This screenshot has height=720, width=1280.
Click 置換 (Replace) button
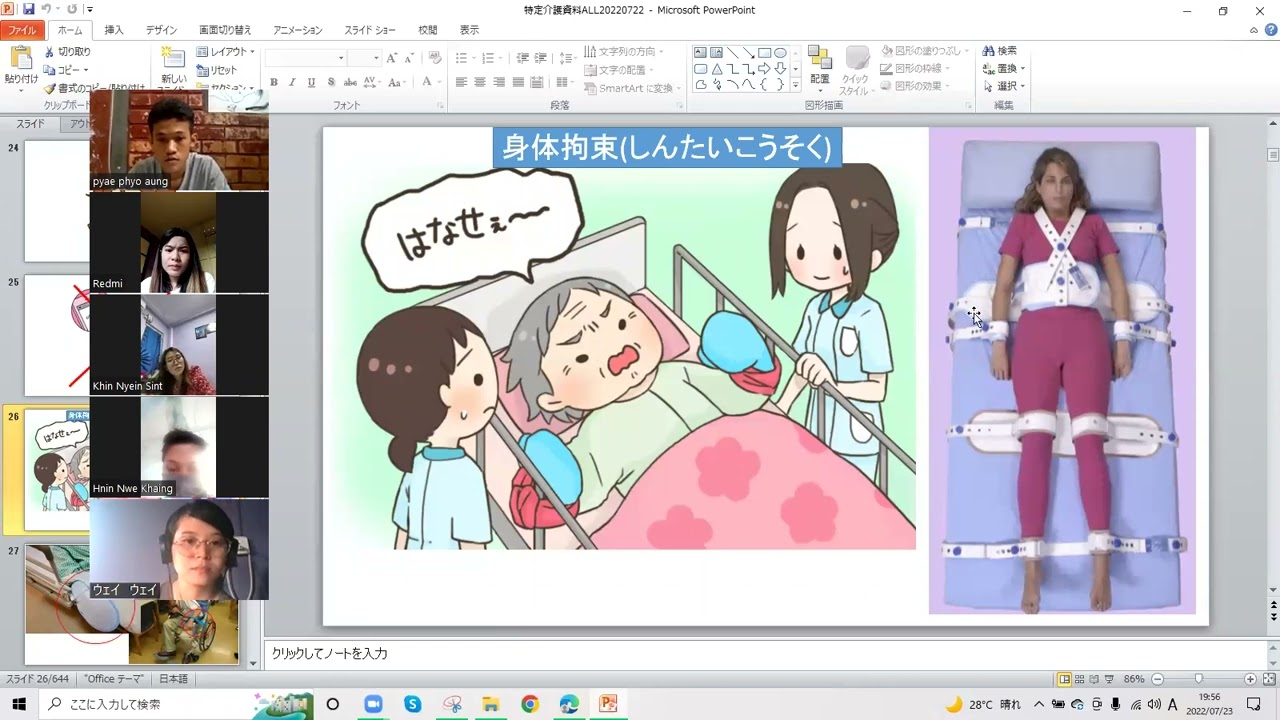(x=1003, y=69)
